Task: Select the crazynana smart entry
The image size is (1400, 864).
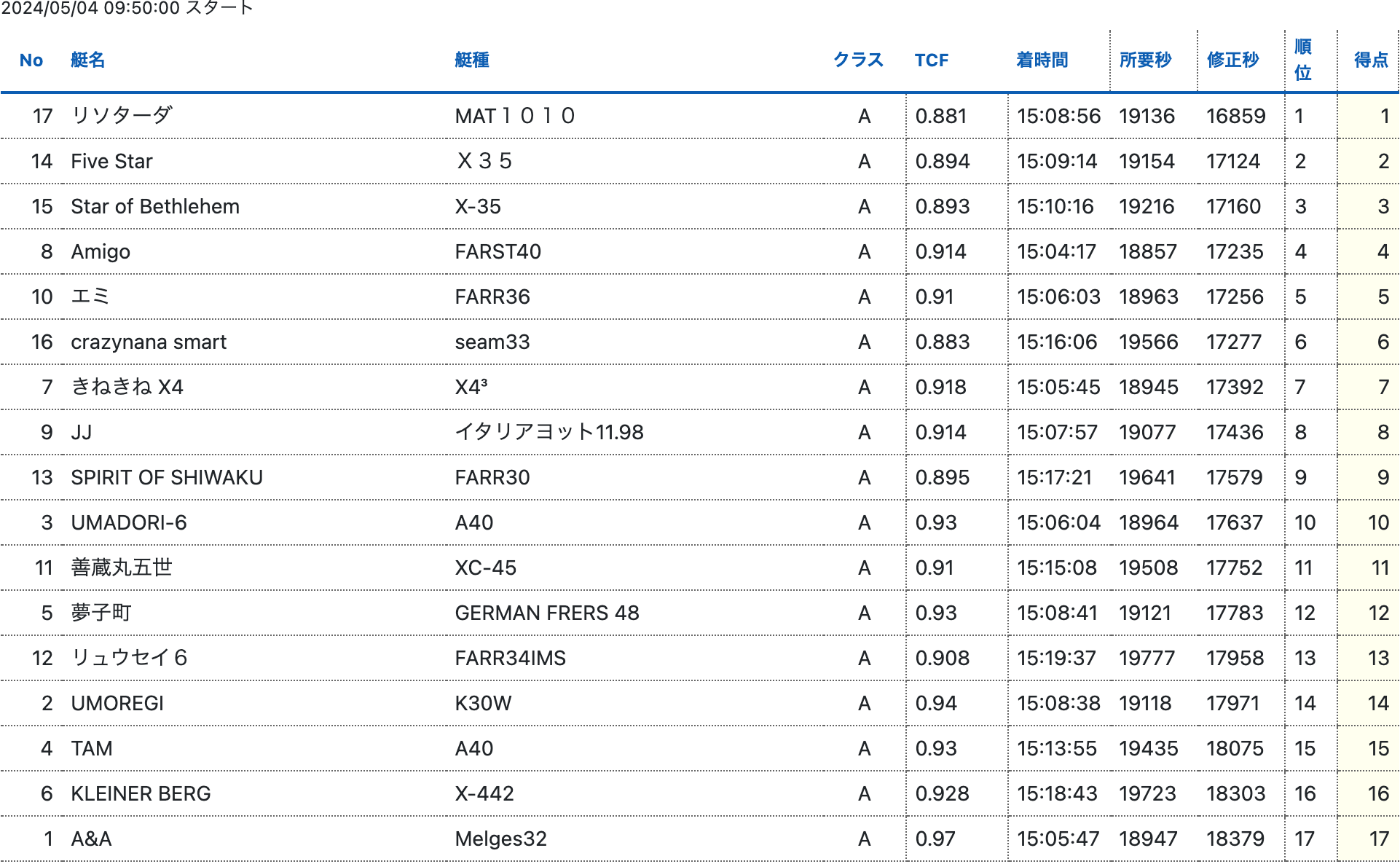Action: tap(149, 342)
